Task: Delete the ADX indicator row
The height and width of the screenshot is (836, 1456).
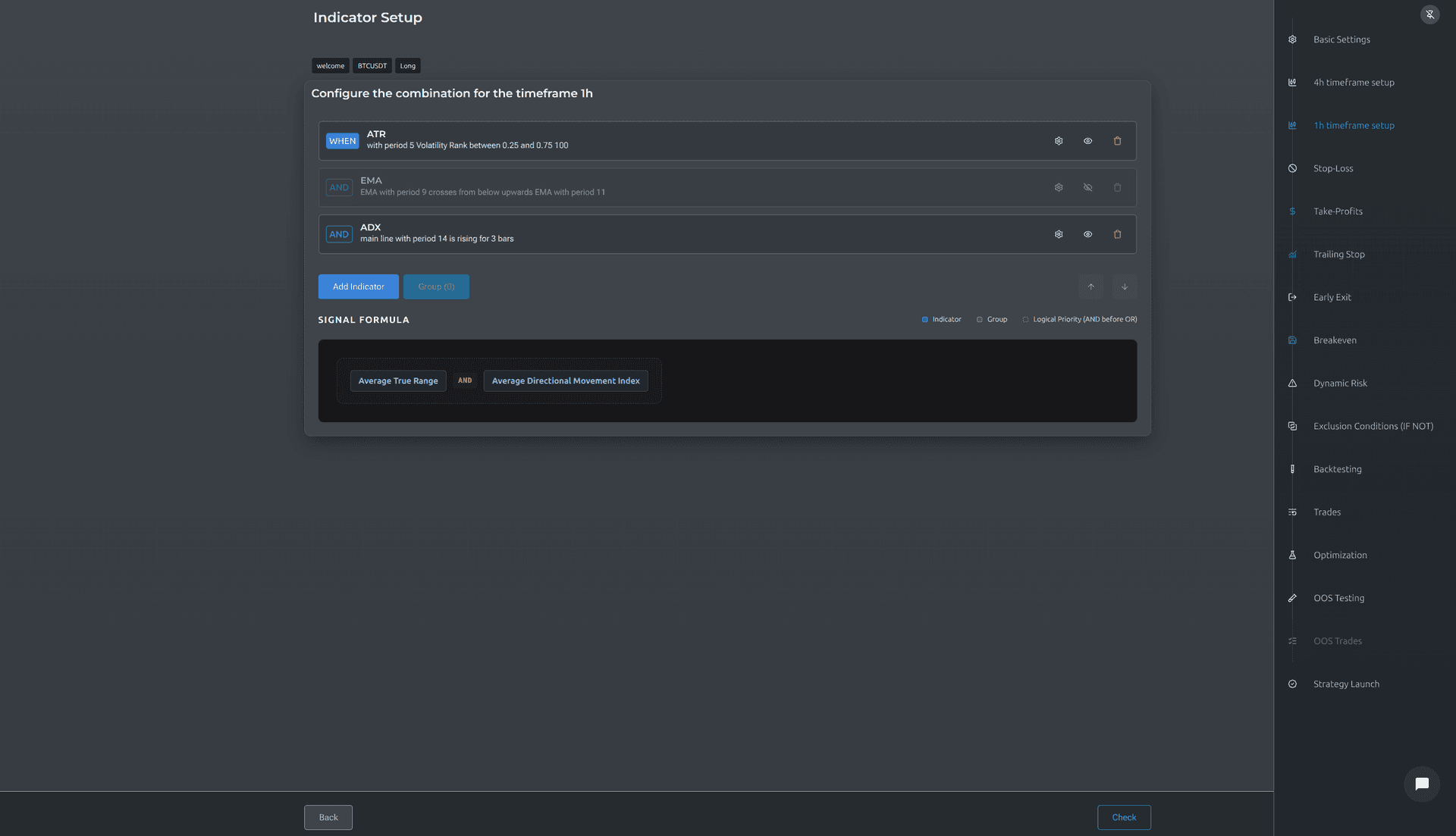Action: pos(1117,234)
